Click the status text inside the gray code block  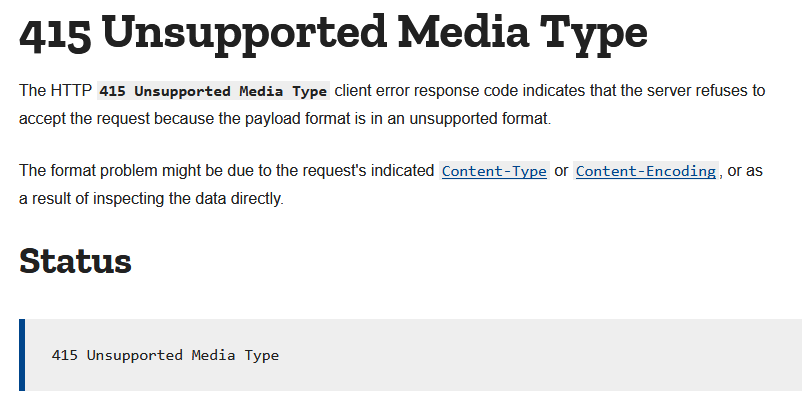point(165,355)
